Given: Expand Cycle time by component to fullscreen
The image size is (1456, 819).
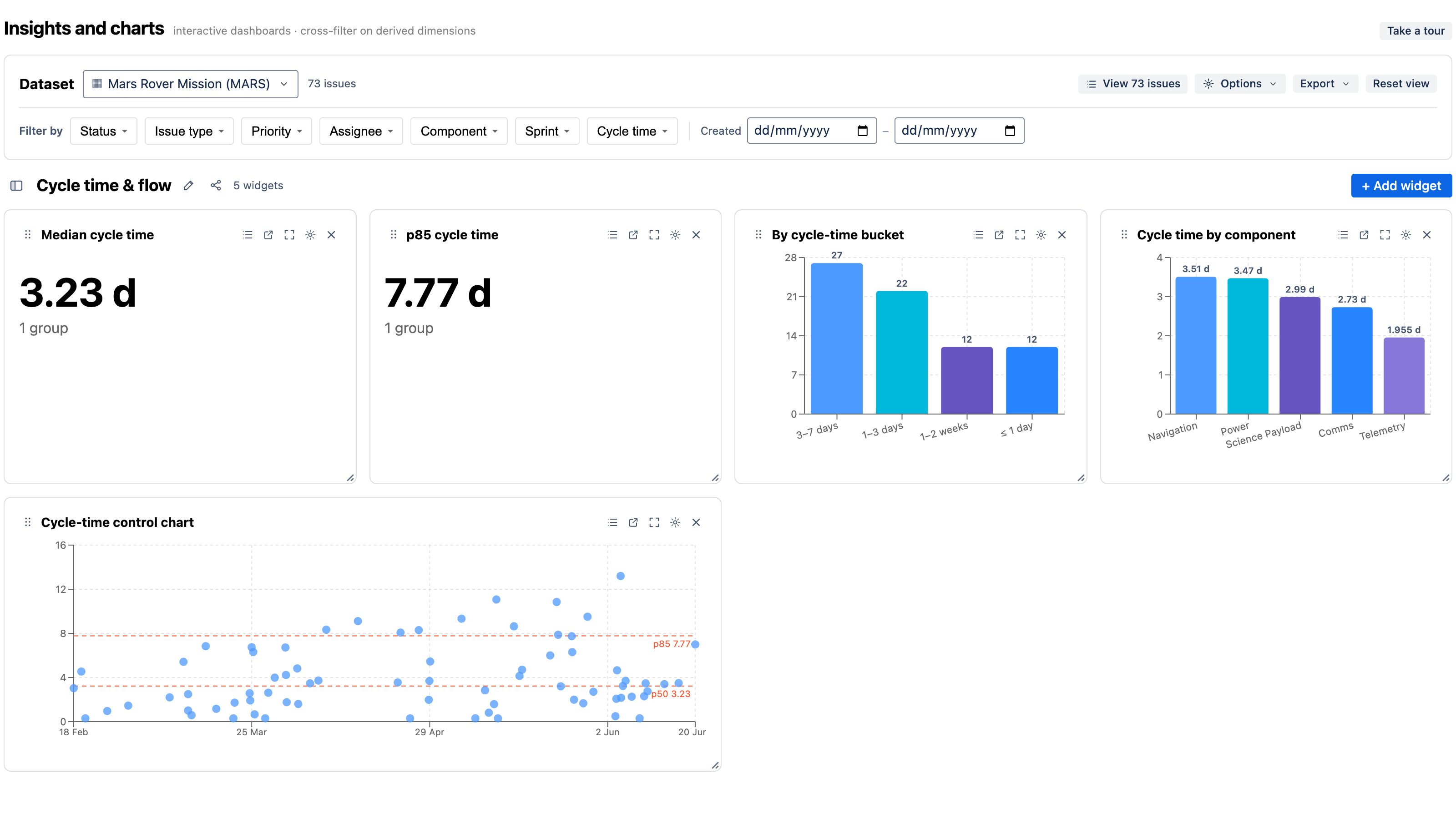Looking at the screenshot, I should pos(1385,235).
